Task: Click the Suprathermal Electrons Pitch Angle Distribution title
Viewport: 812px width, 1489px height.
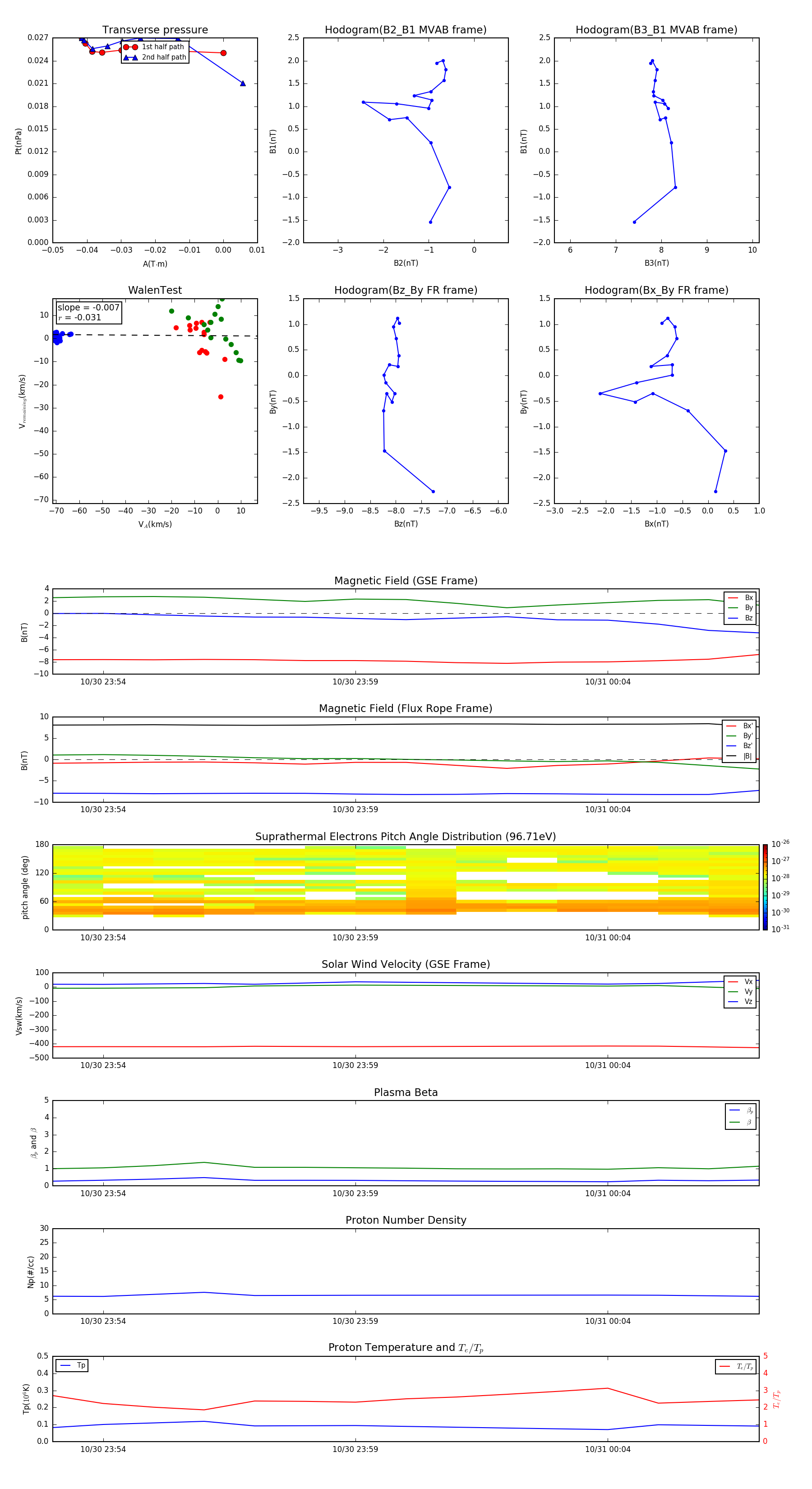Action: [x=406, y=837]
